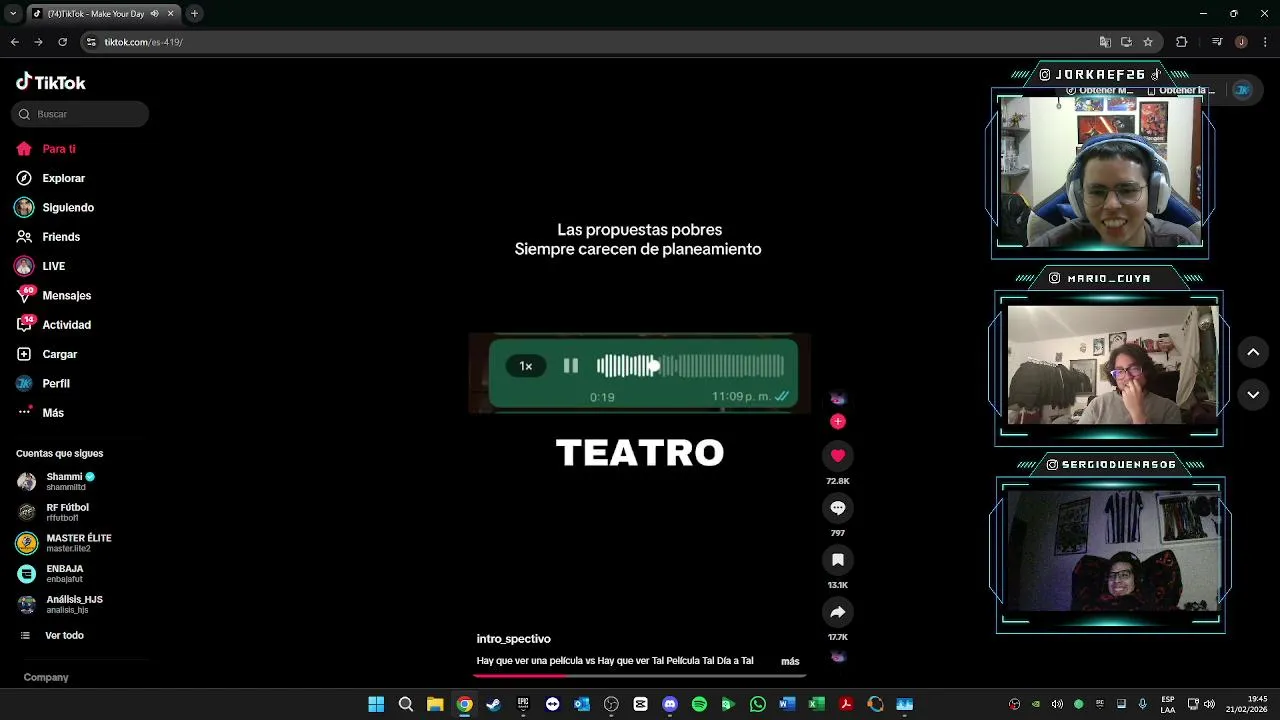Open the Perfil page

pos(42,384)
